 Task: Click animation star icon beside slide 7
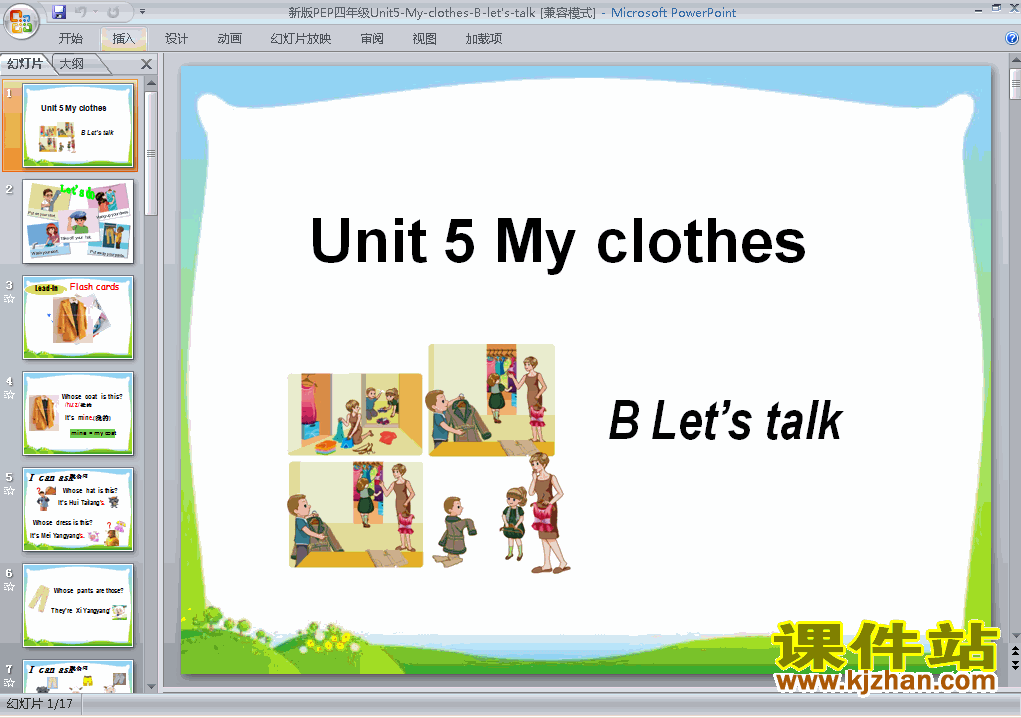(9, 682)
